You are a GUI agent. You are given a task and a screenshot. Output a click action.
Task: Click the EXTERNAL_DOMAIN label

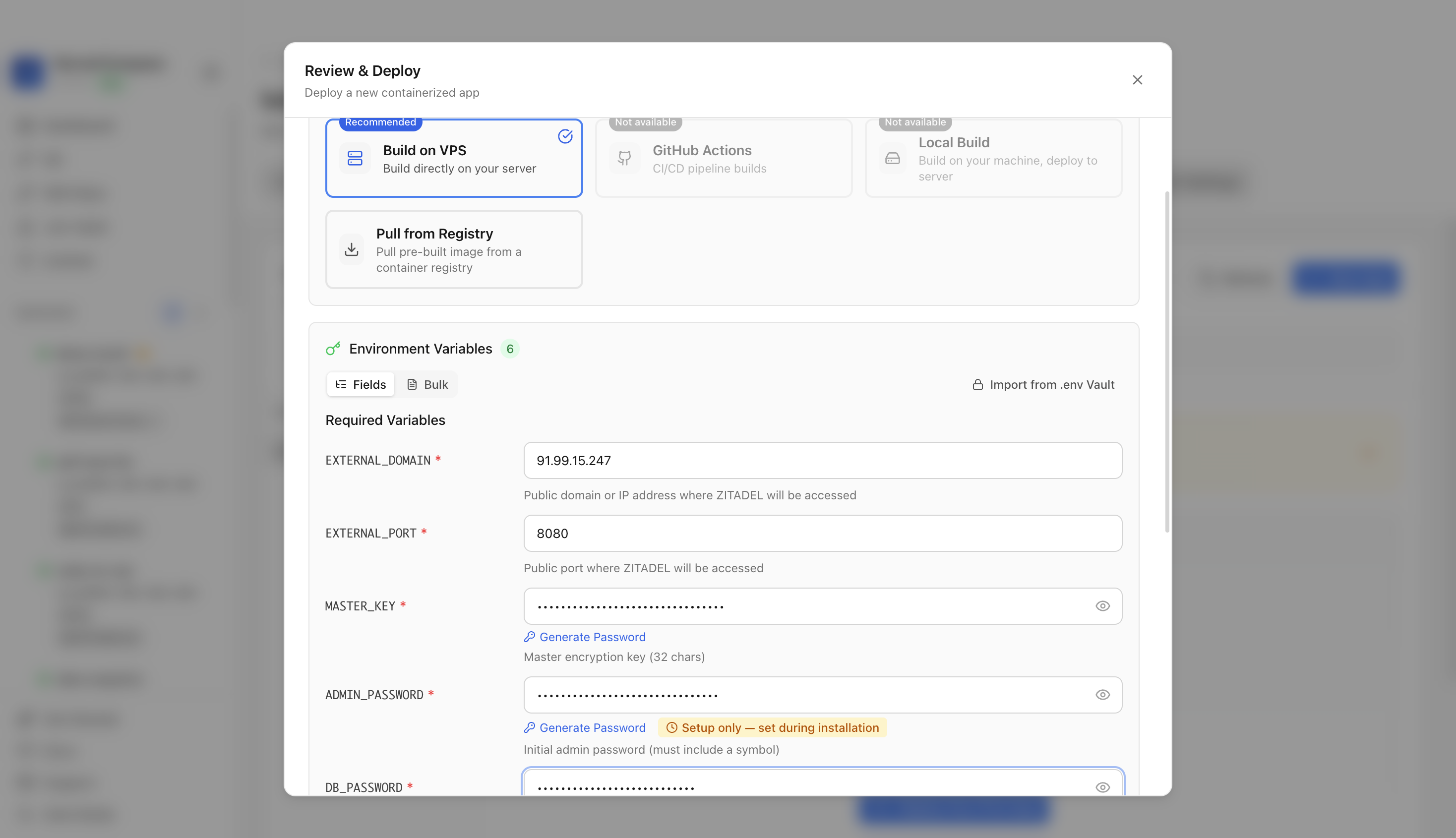tap(378, 461)
